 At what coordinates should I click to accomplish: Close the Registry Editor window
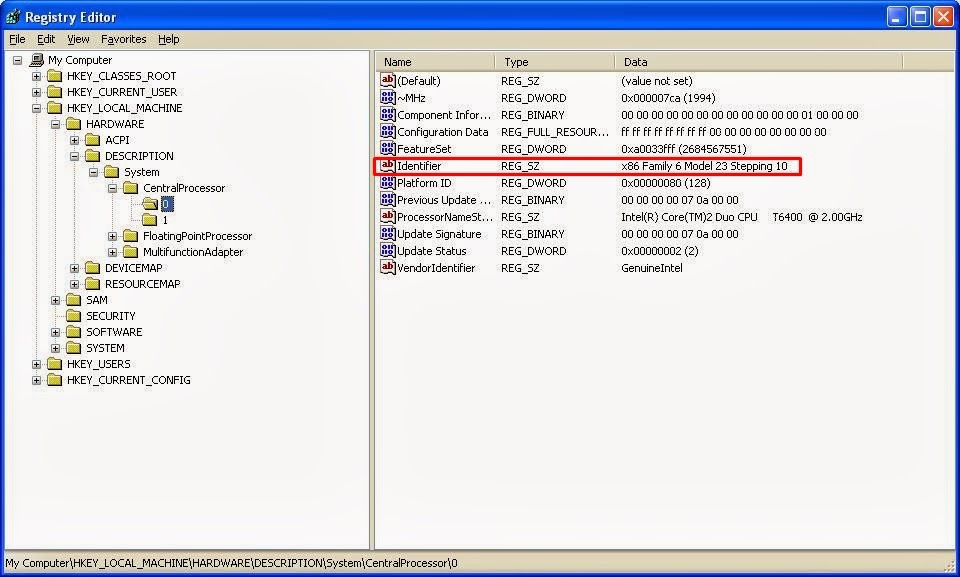coord(943,17)
